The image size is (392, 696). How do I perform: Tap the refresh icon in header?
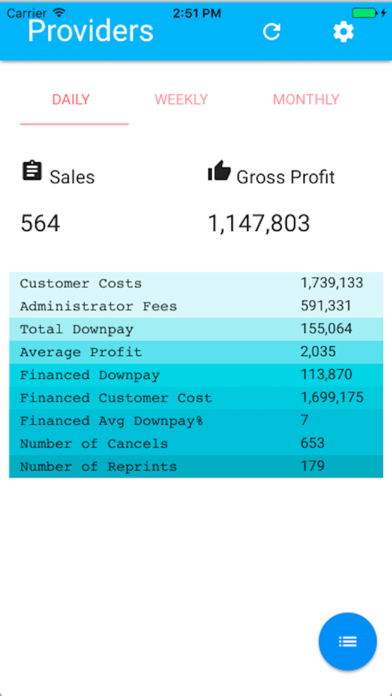[272, 32]
